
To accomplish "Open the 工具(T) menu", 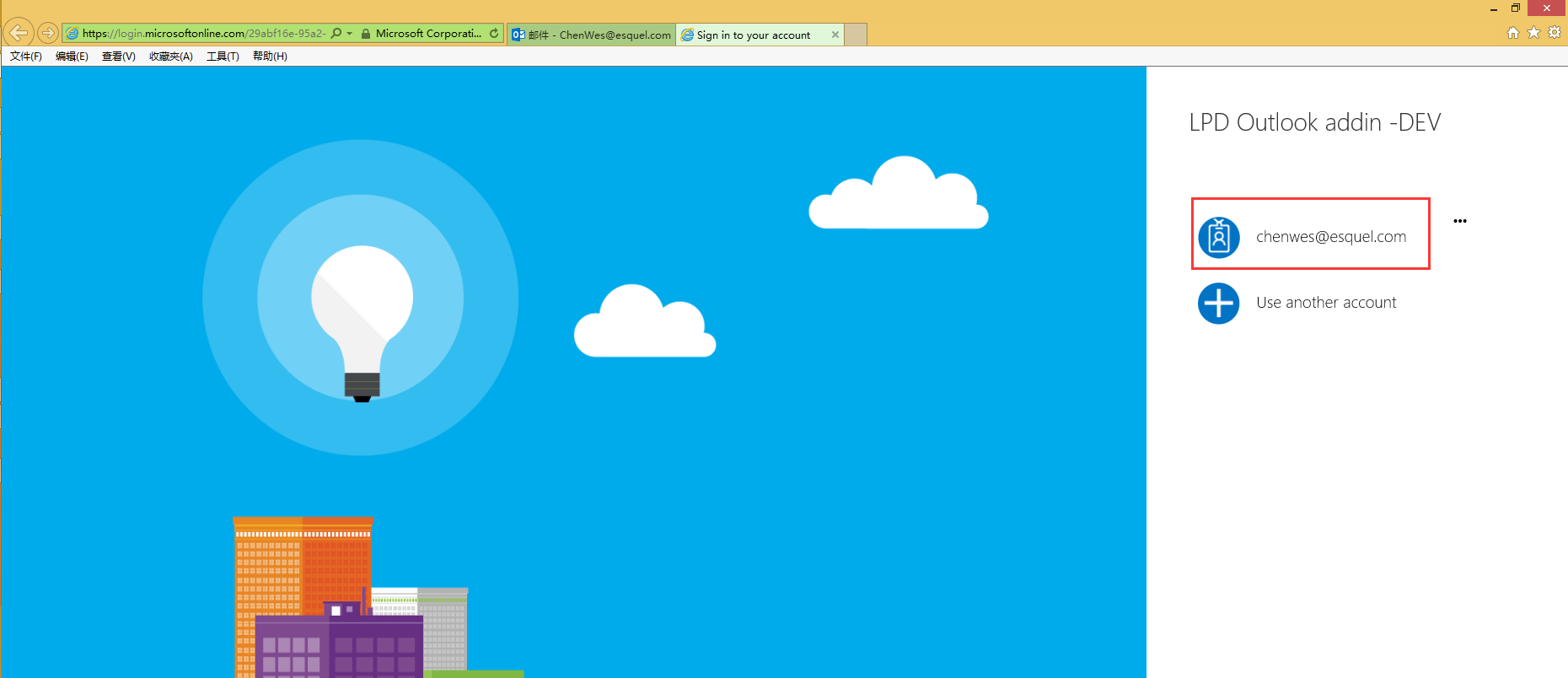I will tap(223, 56).
